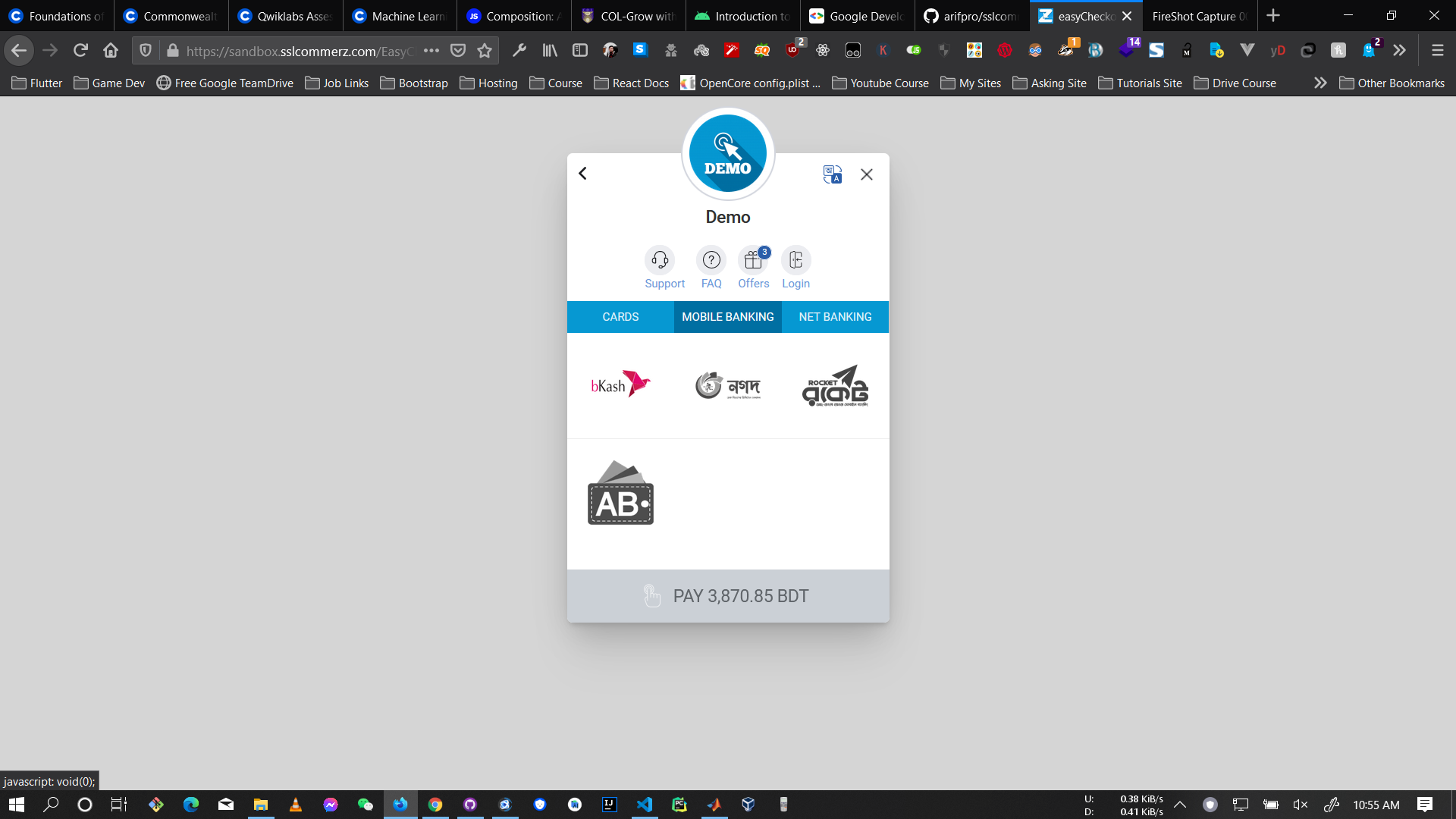Screen dimensions: 1456x819
Task: Open Windows search from taskbar
Action: click(51, 805)
